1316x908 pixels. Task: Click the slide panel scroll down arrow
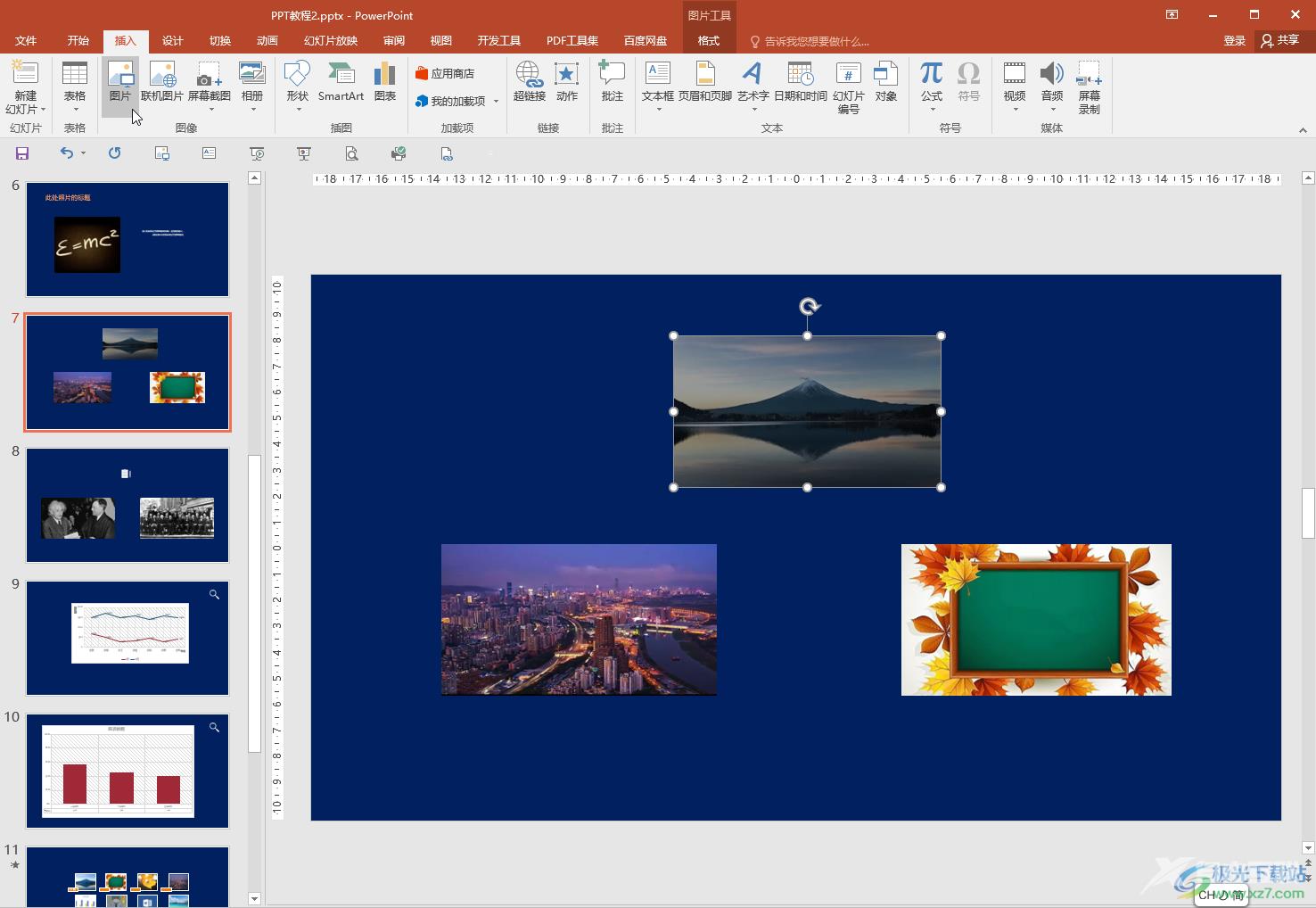click(254, 898)
